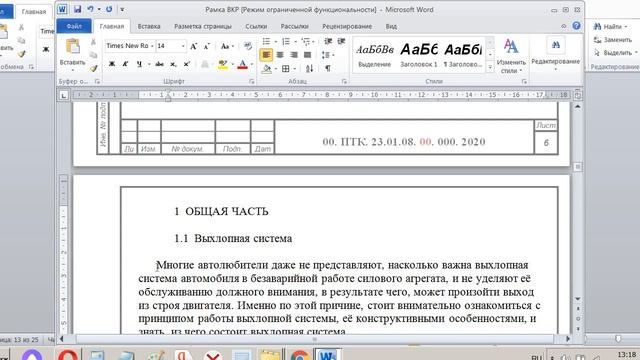Expand the bullet list options

click(276, 42)
